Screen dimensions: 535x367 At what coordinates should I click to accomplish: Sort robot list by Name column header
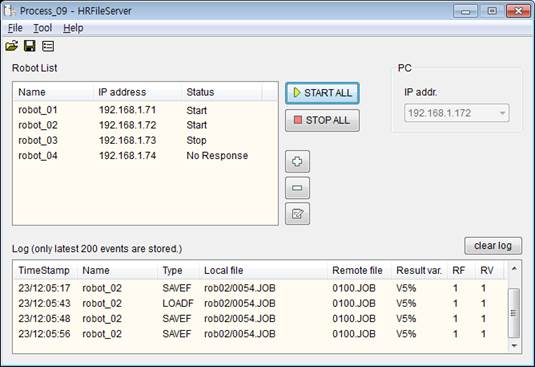[x=53, y=92]
